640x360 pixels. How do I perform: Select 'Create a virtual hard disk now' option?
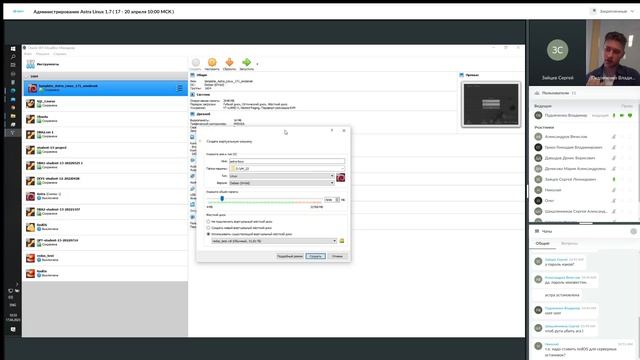[x=239, y=228]
